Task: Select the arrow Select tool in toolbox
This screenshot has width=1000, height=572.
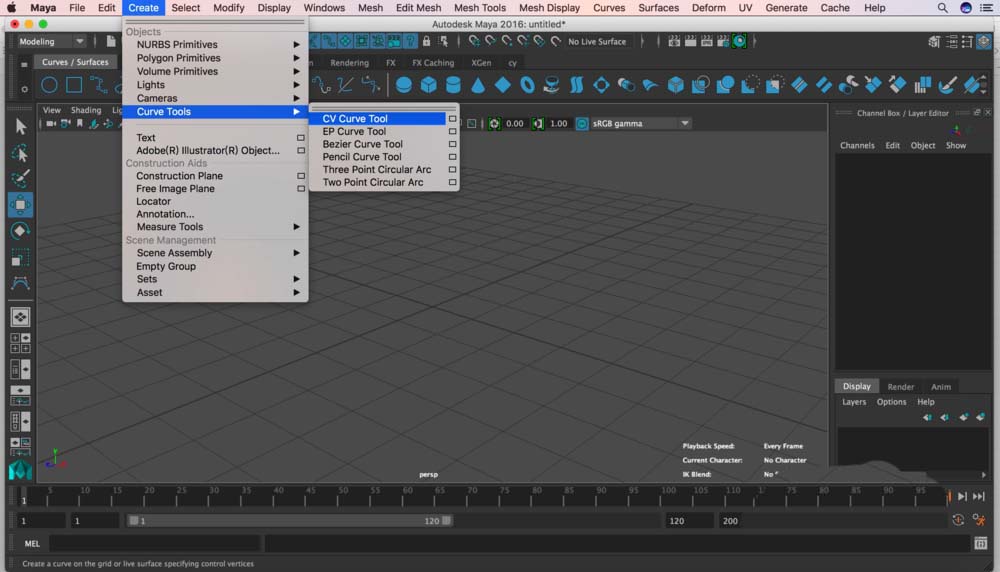Action: click(x=20, y=127)
